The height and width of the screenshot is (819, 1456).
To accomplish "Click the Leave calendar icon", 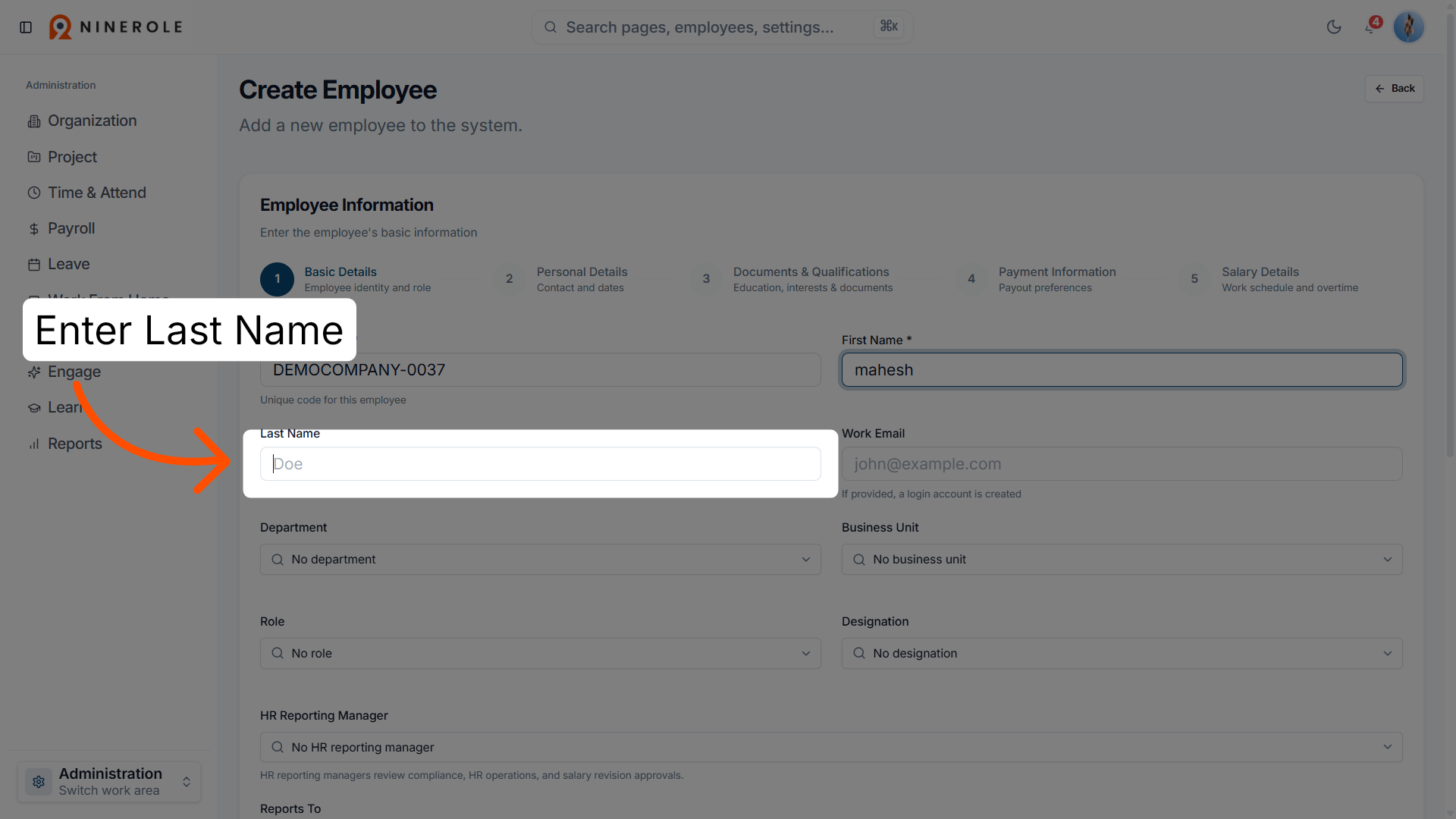I will click(34, 265).
